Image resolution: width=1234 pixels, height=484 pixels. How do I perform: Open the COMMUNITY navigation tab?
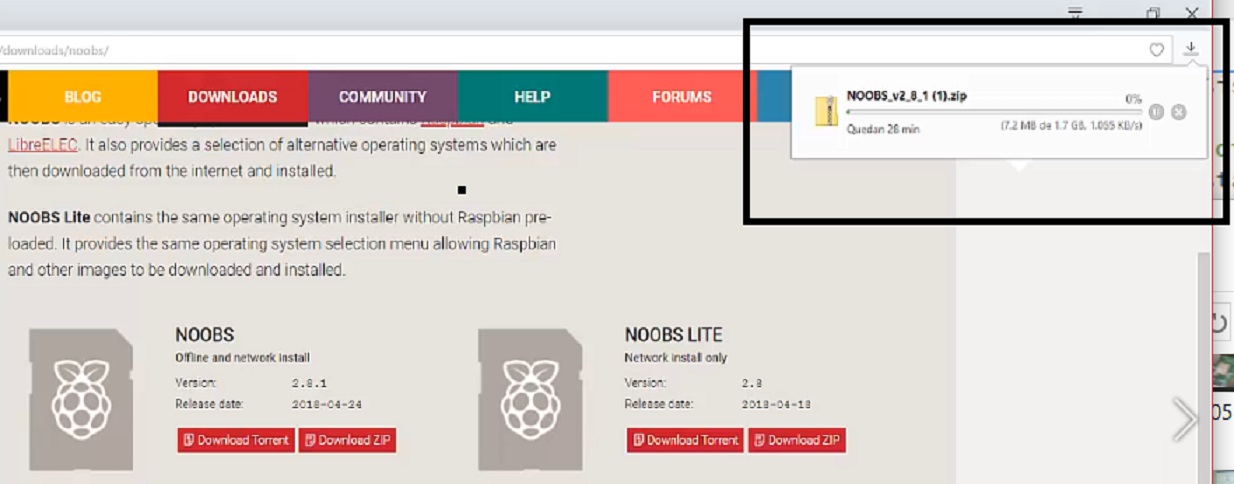[x=383, y=97]
